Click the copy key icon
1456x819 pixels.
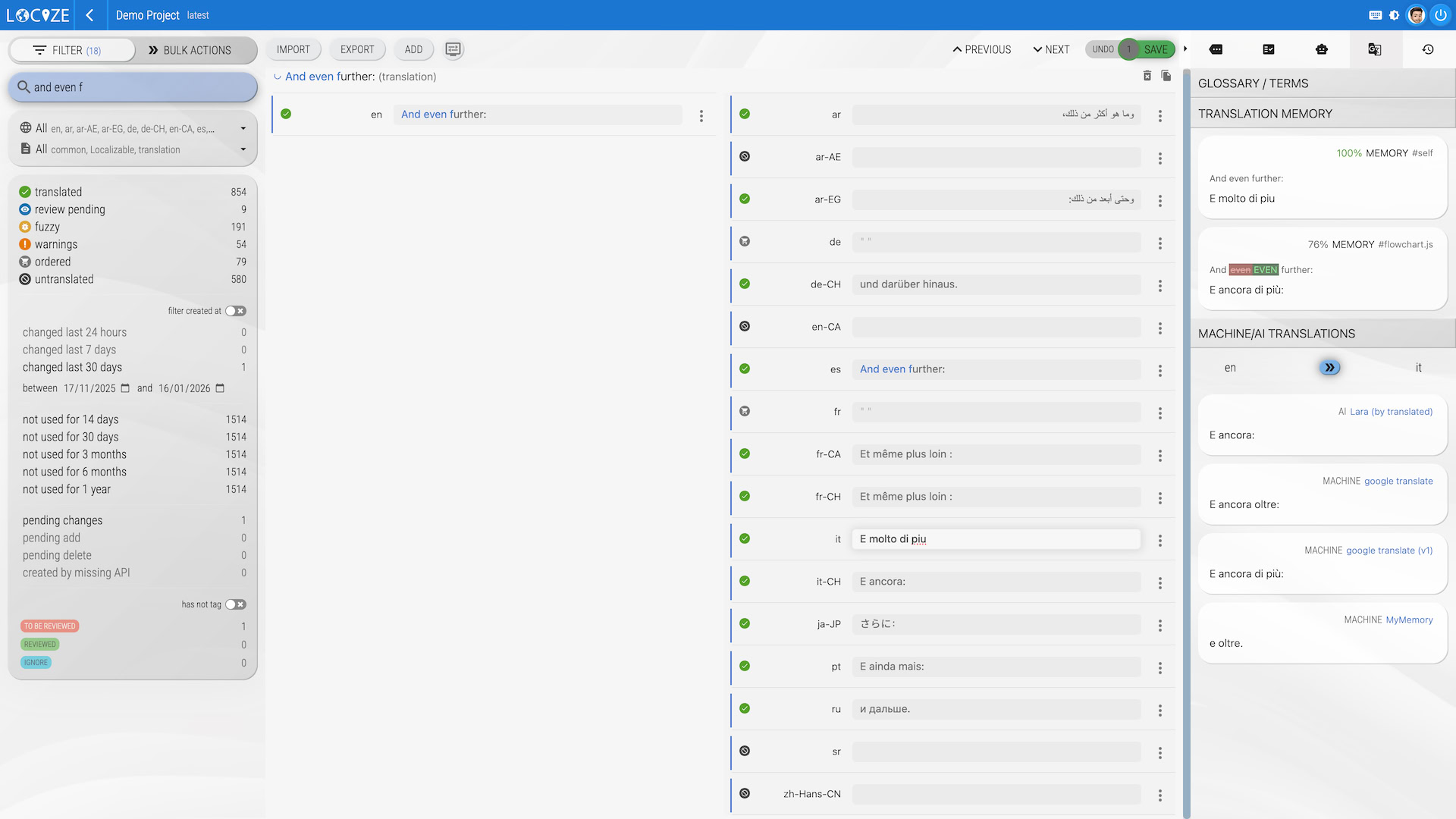coord(1166,76)
